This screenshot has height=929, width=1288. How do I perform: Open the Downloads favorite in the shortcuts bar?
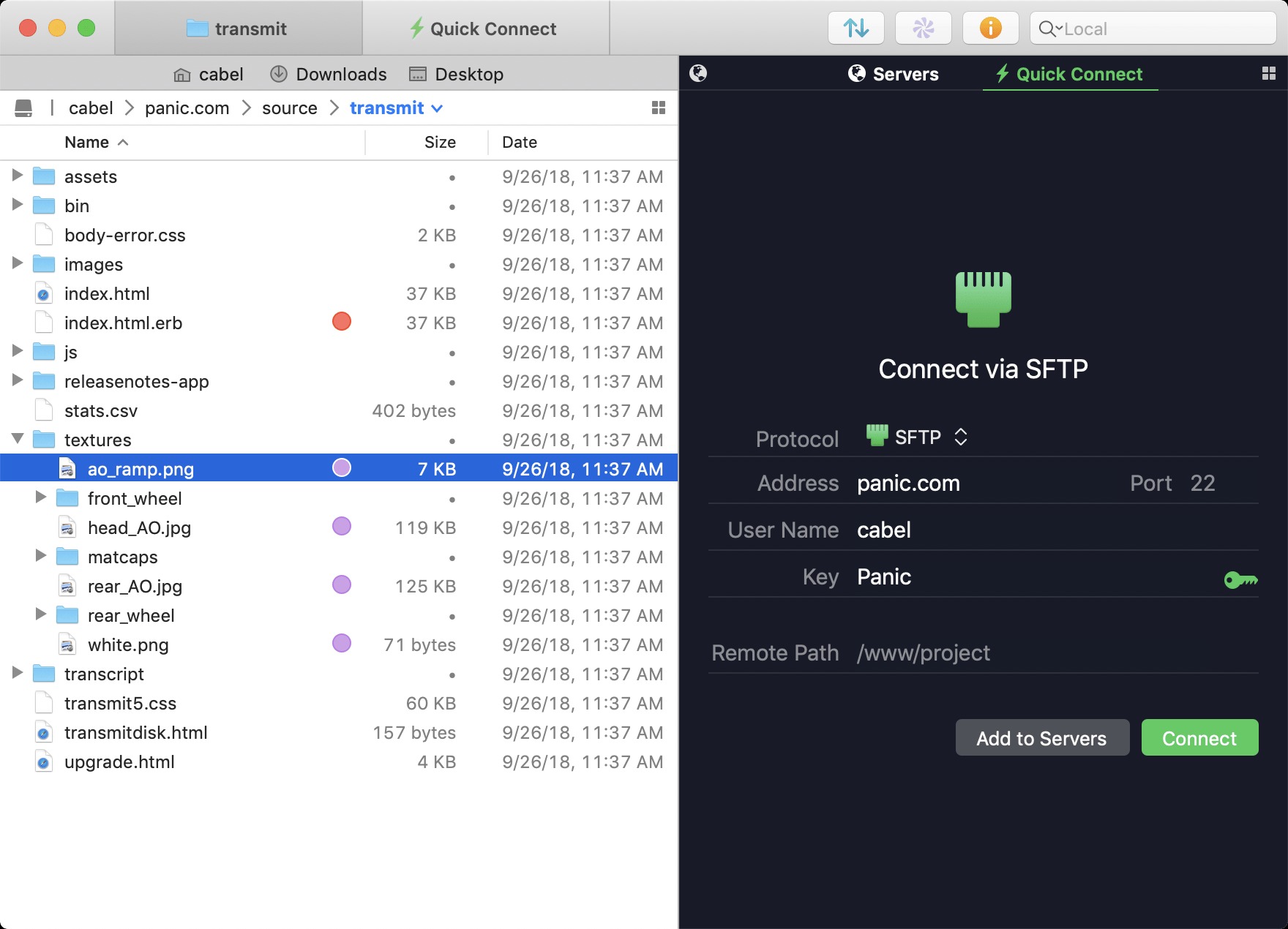pyautogui.click(x=327, y=73)
